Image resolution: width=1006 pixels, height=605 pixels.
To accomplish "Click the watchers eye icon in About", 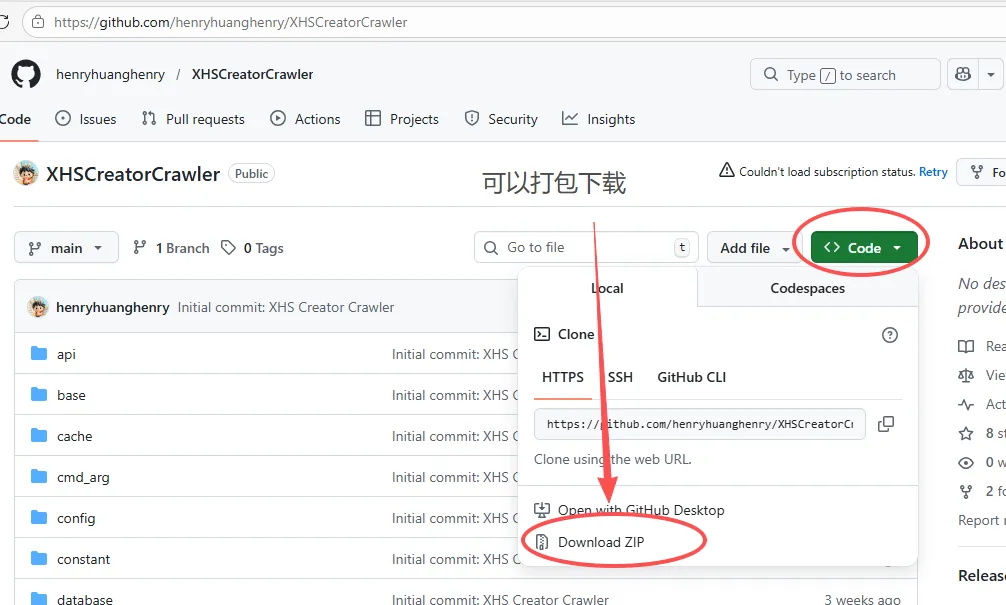I will (966, 463).
